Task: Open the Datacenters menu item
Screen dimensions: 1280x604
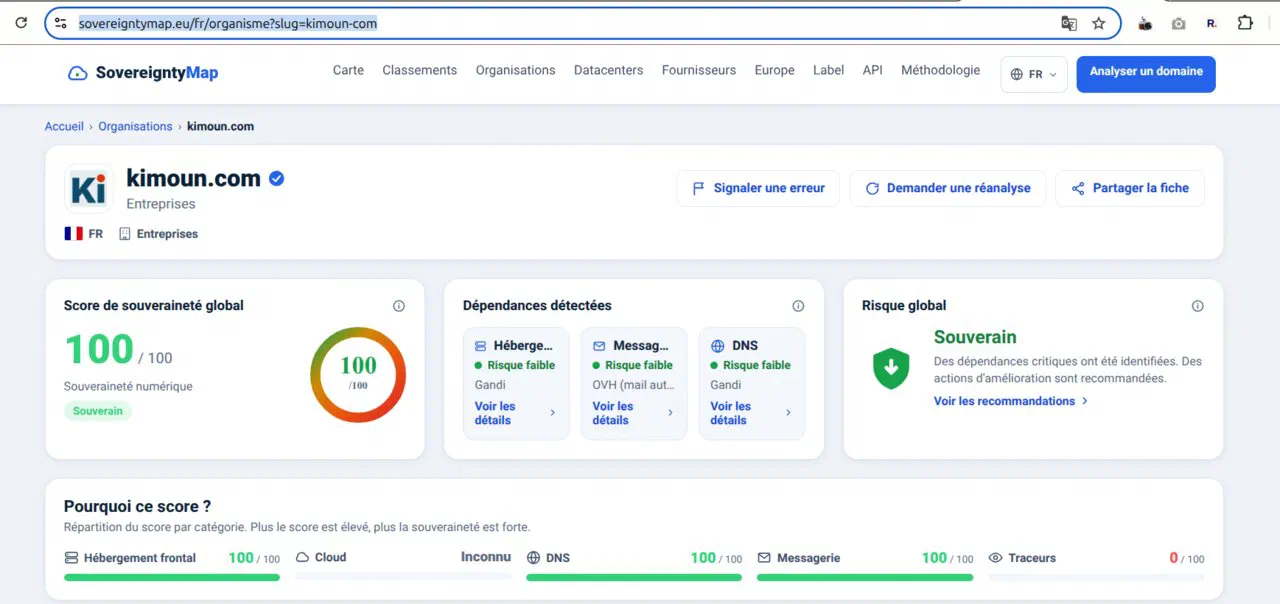Action: coord(608,70)
